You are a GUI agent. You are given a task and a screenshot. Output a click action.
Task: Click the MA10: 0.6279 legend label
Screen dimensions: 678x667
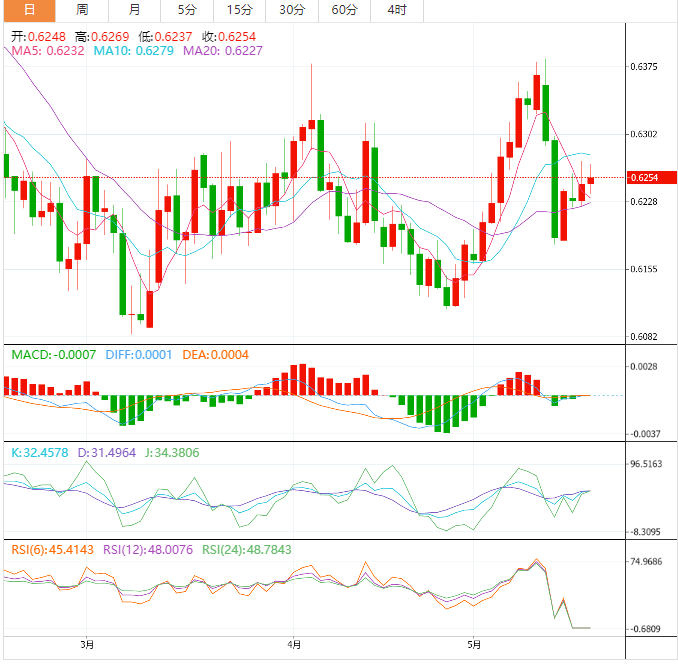134,51
